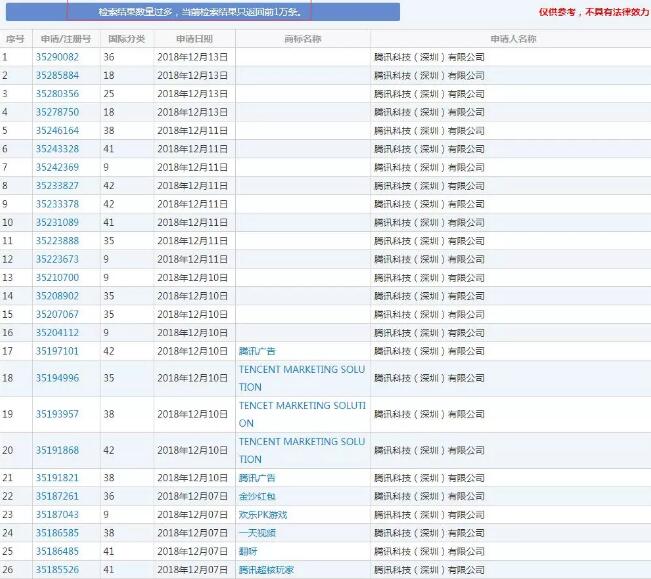651x579 pixels.
Task: Open application number 35280356
Action: pos(57,94)
